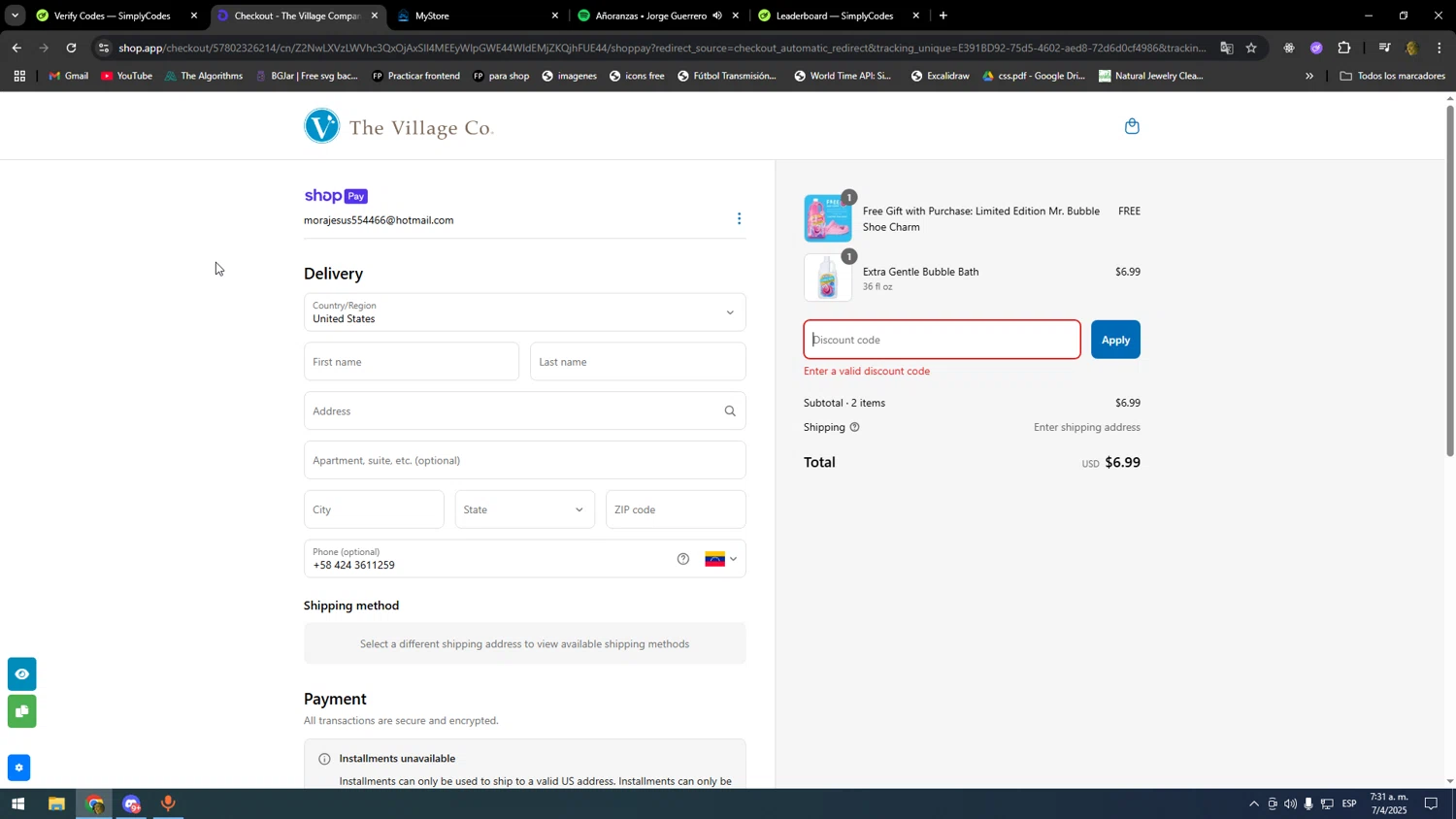Click the ZIP code field
Image resolution: width=1456 pixels, height=819 pixels.
[676, 509]
